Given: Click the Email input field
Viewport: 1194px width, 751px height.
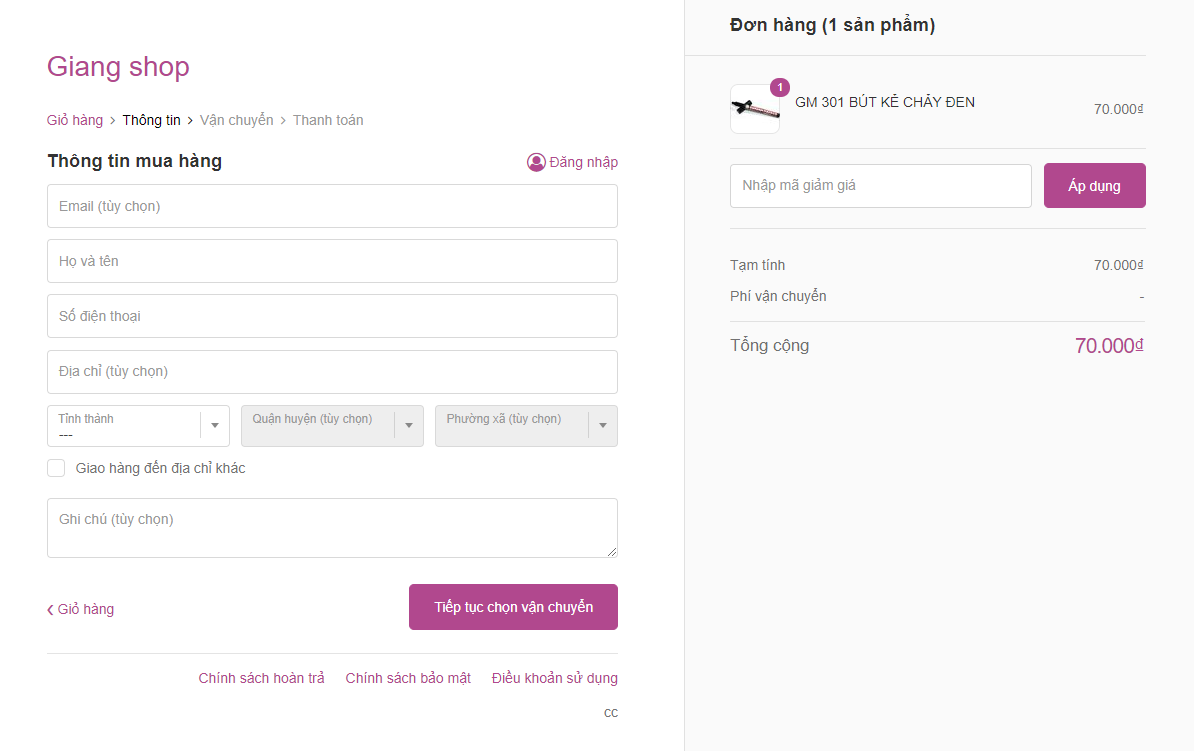Looking at the screenshot, I should coord(332,206).
